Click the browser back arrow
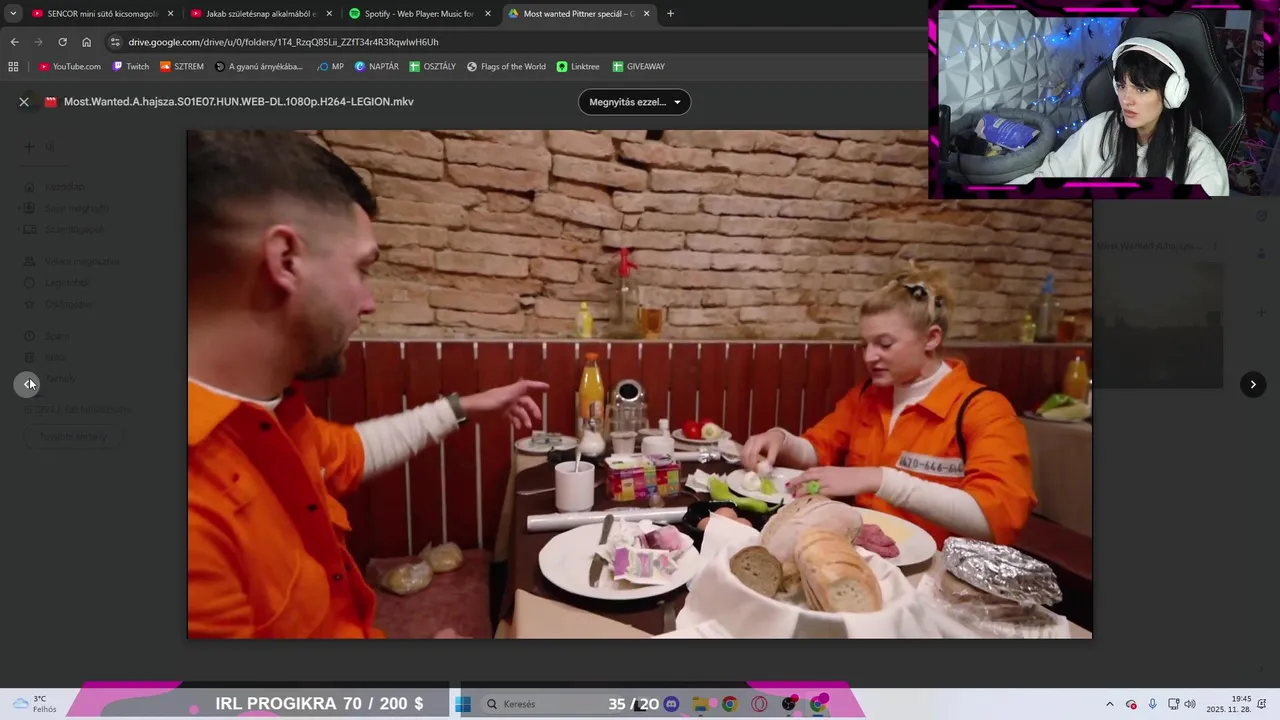This screenshot has width=1280, height=720. coord(14,42)
